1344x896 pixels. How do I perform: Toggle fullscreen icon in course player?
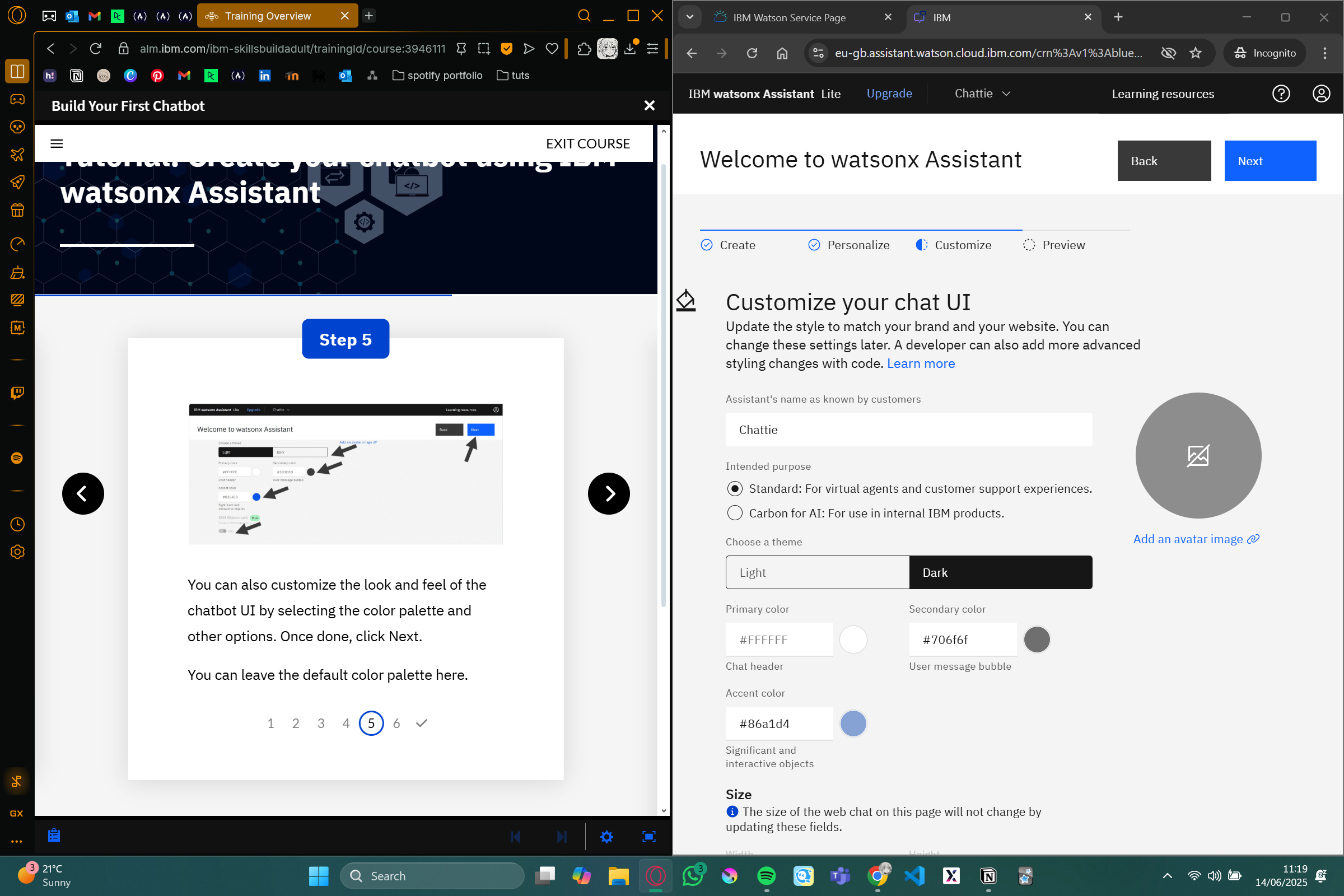coord(648,837)
